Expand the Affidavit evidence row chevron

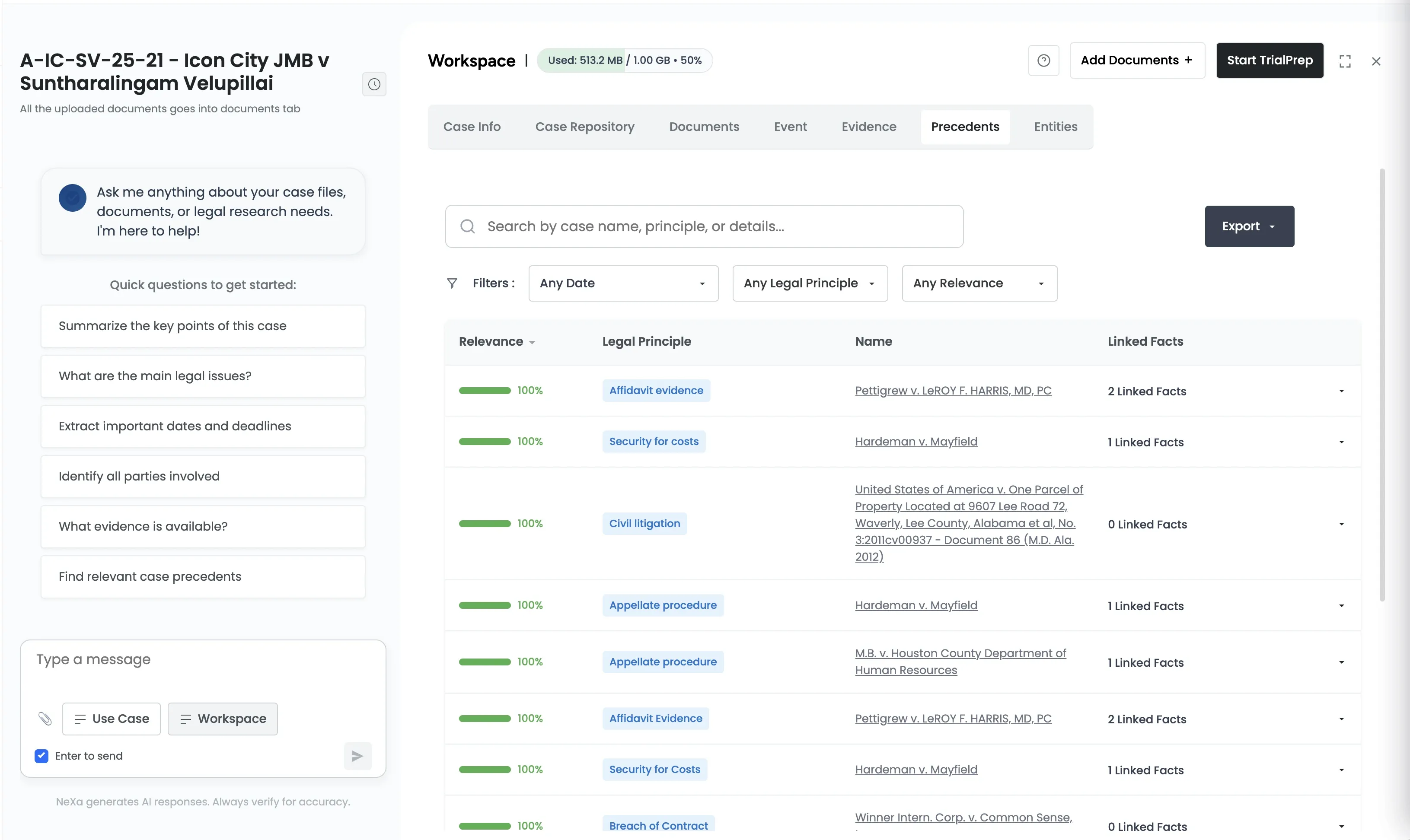coord(1341,391)
